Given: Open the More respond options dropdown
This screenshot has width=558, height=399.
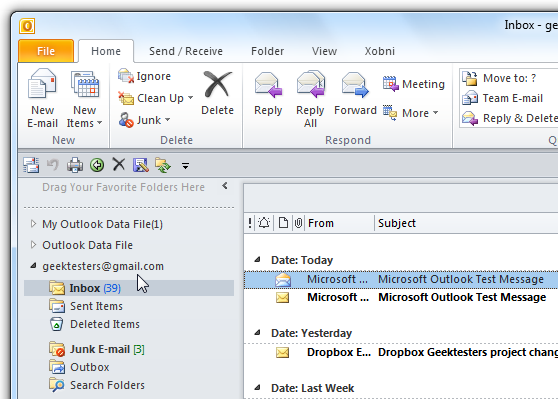Looking at the screenshot, I should point(410,113).
